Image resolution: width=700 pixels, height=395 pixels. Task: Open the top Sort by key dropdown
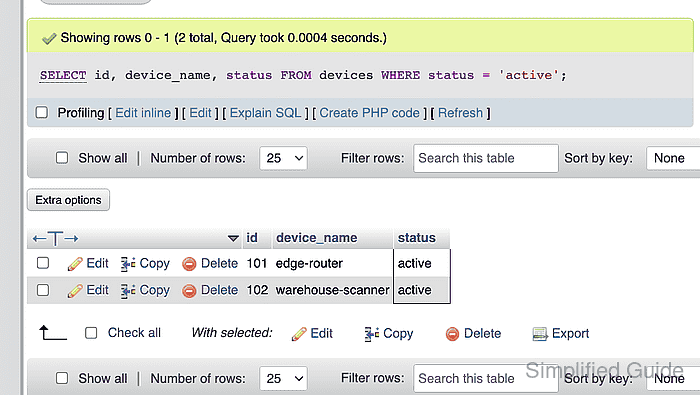point(673,158)
